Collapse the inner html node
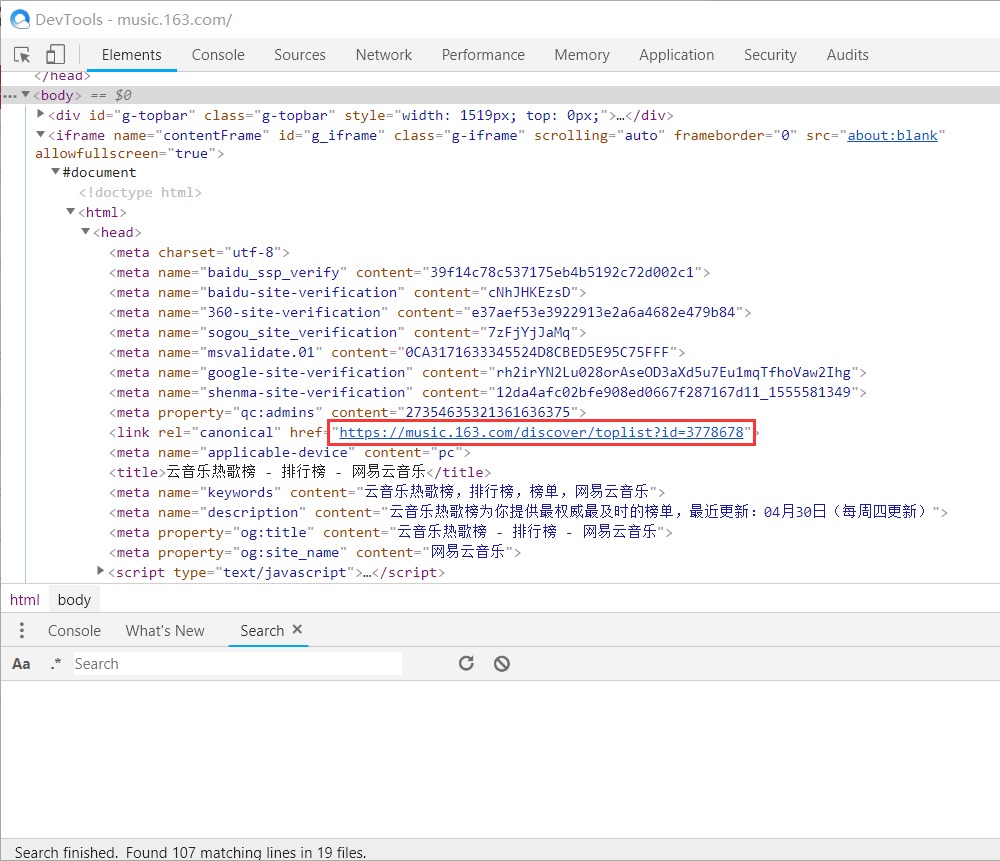This screenshot has width=1000, height=861. 71,211
